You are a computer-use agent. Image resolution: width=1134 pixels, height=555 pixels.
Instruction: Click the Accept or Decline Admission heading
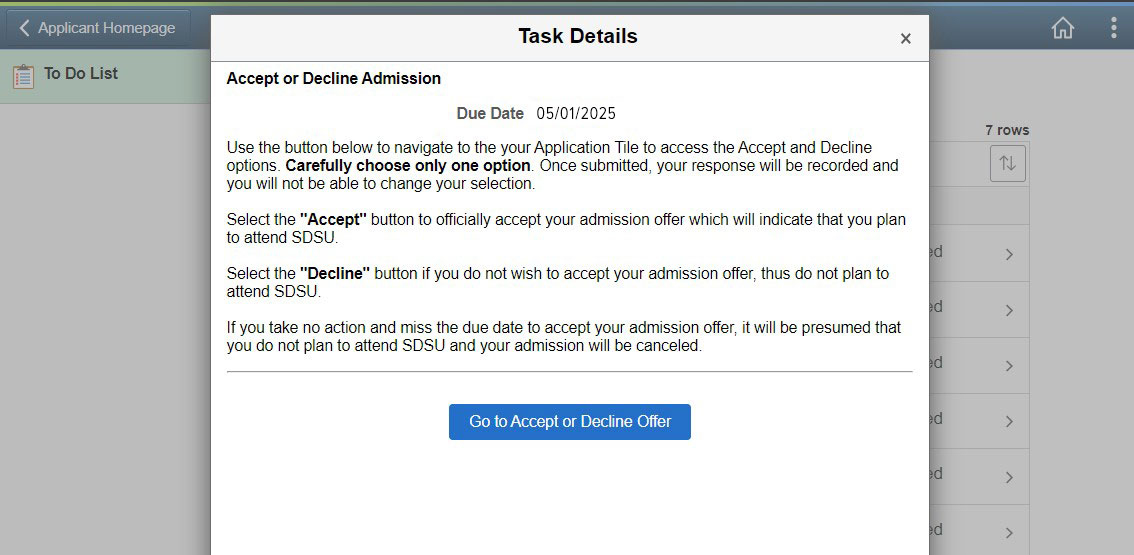333,79
